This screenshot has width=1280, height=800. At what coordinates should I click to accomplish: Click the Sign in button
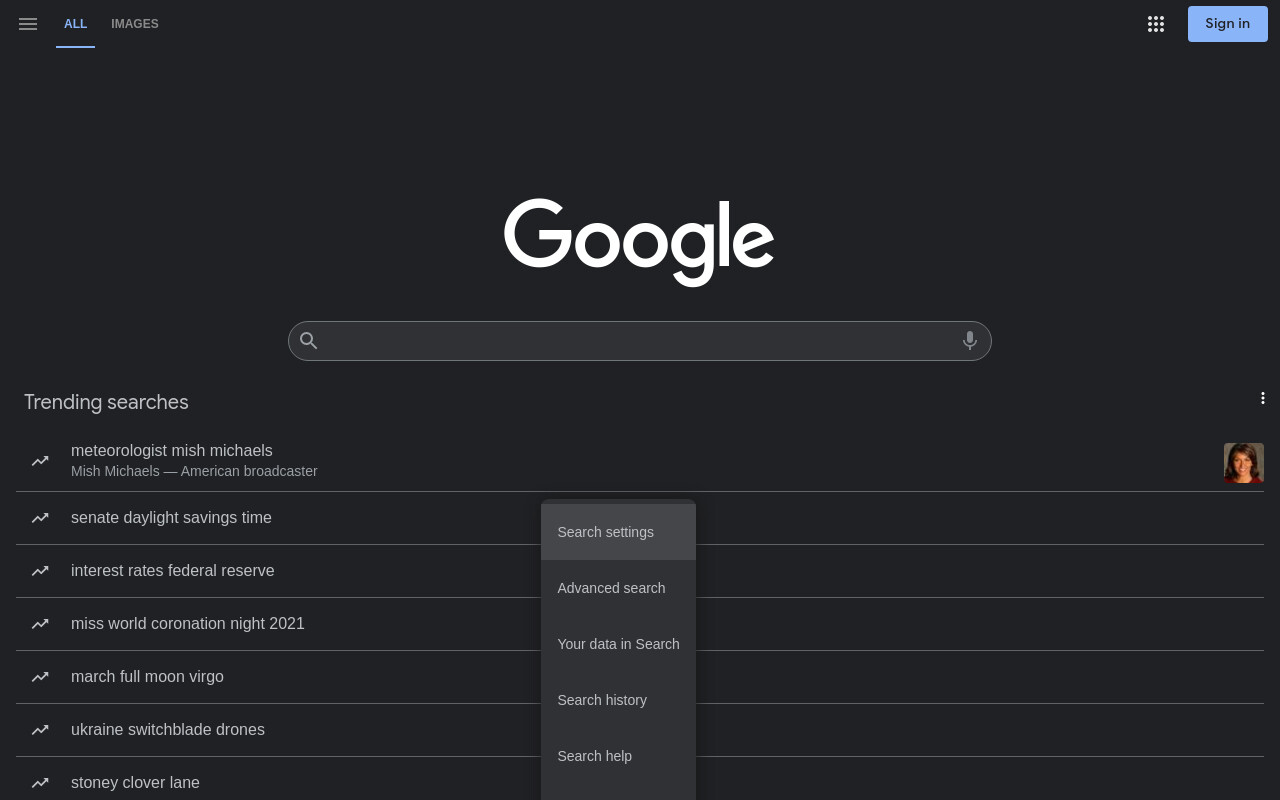click(1228, 24)
